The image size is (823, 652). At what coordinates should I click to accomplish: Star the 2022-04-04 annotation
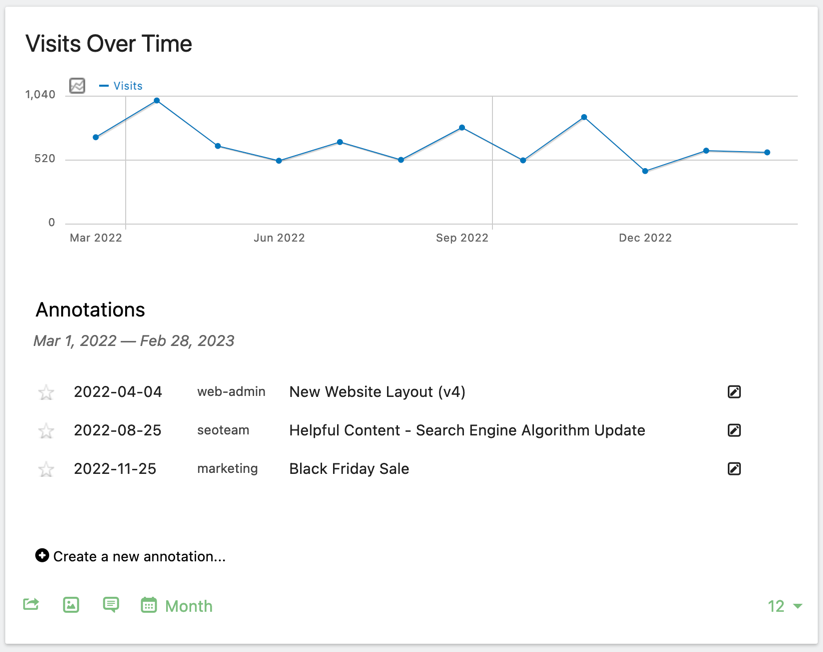[x=46, y=393]
